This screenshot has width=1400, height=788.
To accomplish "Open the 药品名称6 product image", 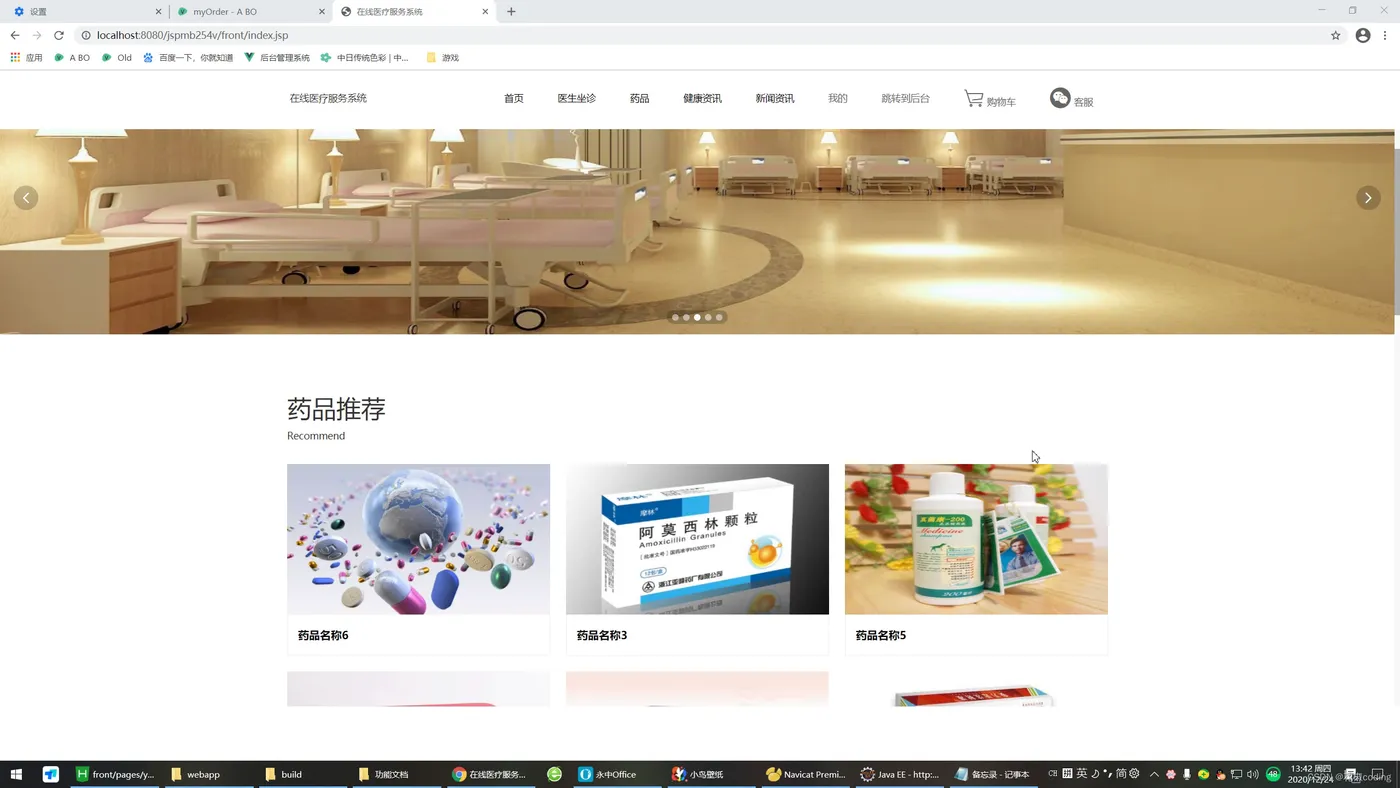I will point(418,539).
